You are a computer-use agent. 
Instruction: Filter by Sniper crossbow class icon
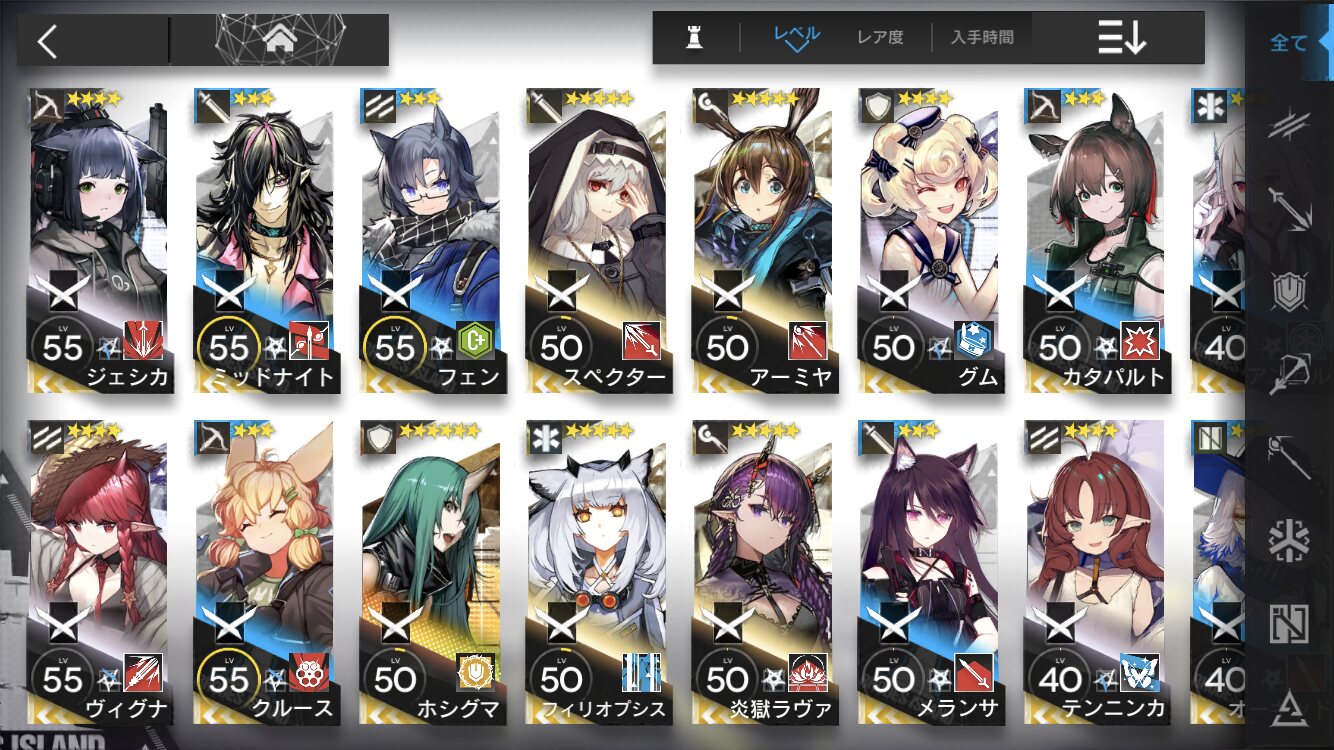pyautogui.click(x=1290, y=374)
